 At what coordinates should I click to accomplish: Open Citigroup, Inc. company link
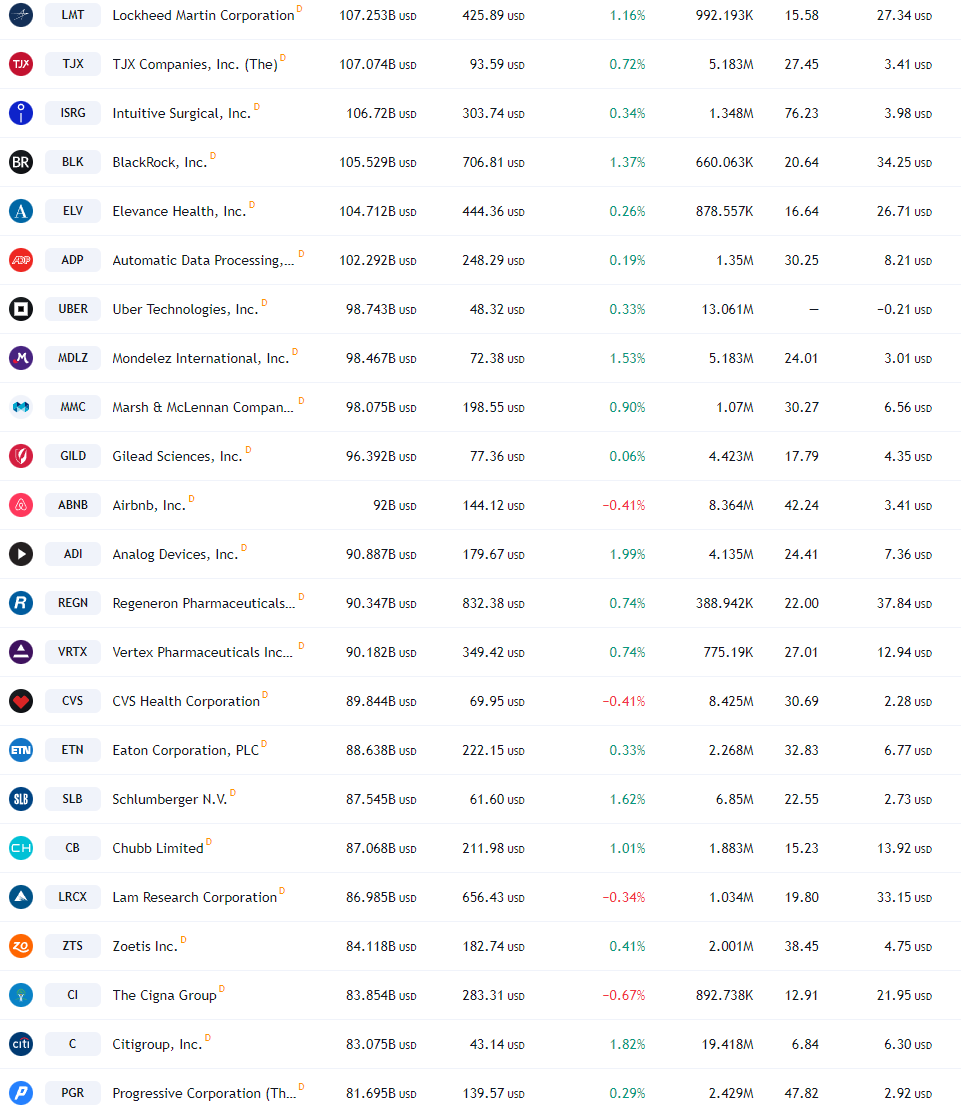[158, 1044]
